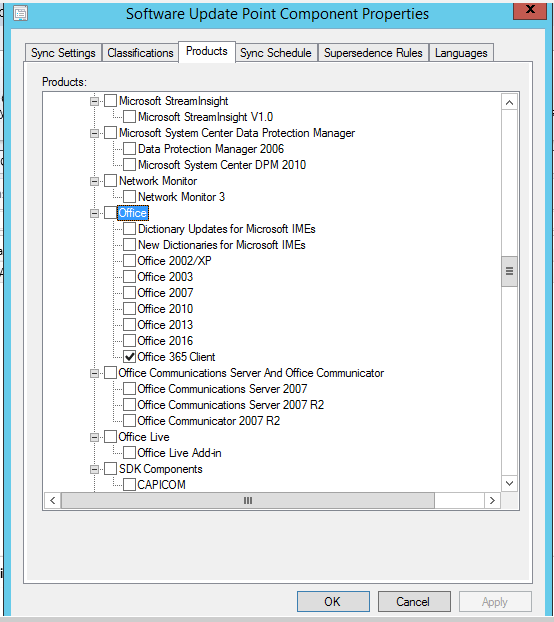Select the Office Live Add-in label
This screenshot has width=554, height=622.
tap(179, 453)
